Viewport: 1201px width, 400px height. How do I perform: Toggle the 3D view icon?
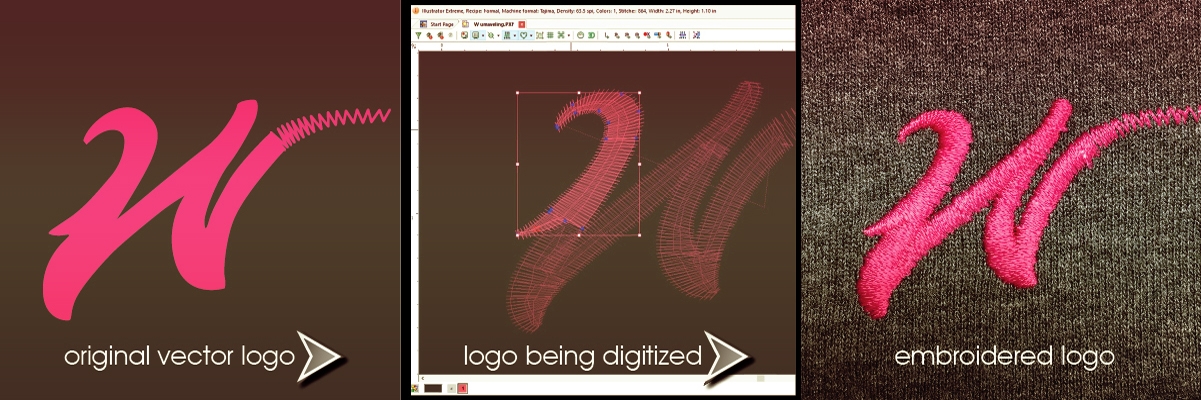(592, 35)
